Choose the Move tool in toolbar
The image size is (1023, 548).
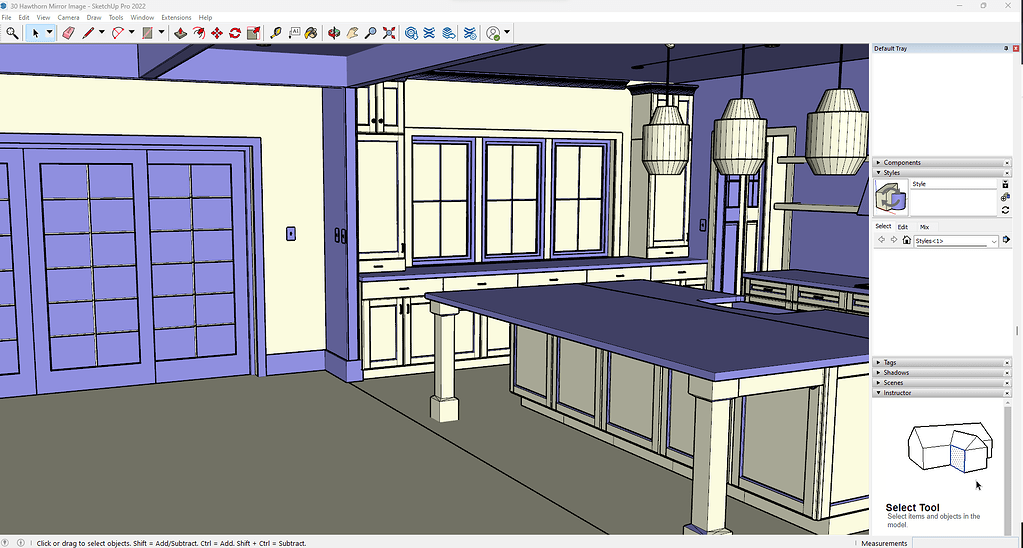coord(217,33)
